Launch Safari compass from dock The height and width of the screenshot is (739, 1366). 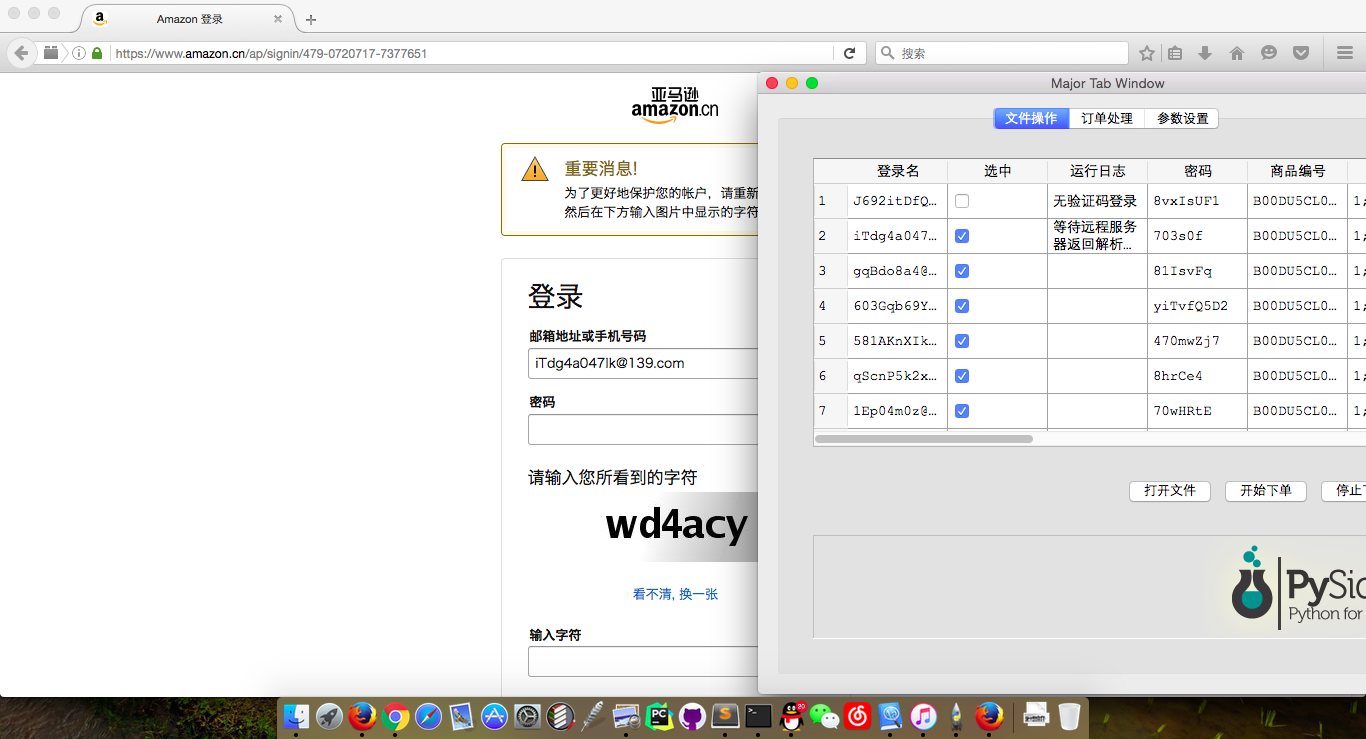[x=428, y=716]
